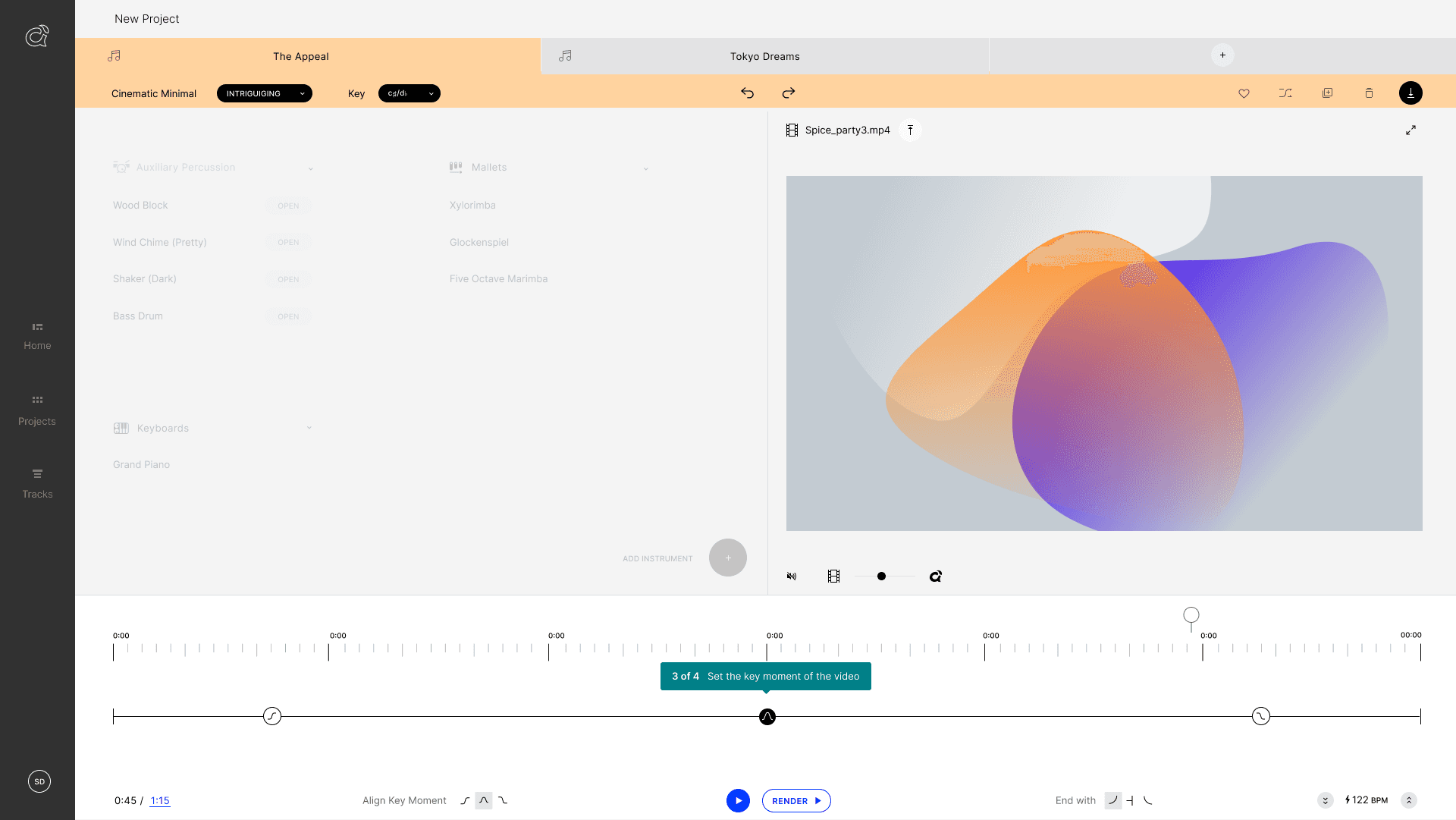Click the 1:15 duration link

click(x=160, y=801)
